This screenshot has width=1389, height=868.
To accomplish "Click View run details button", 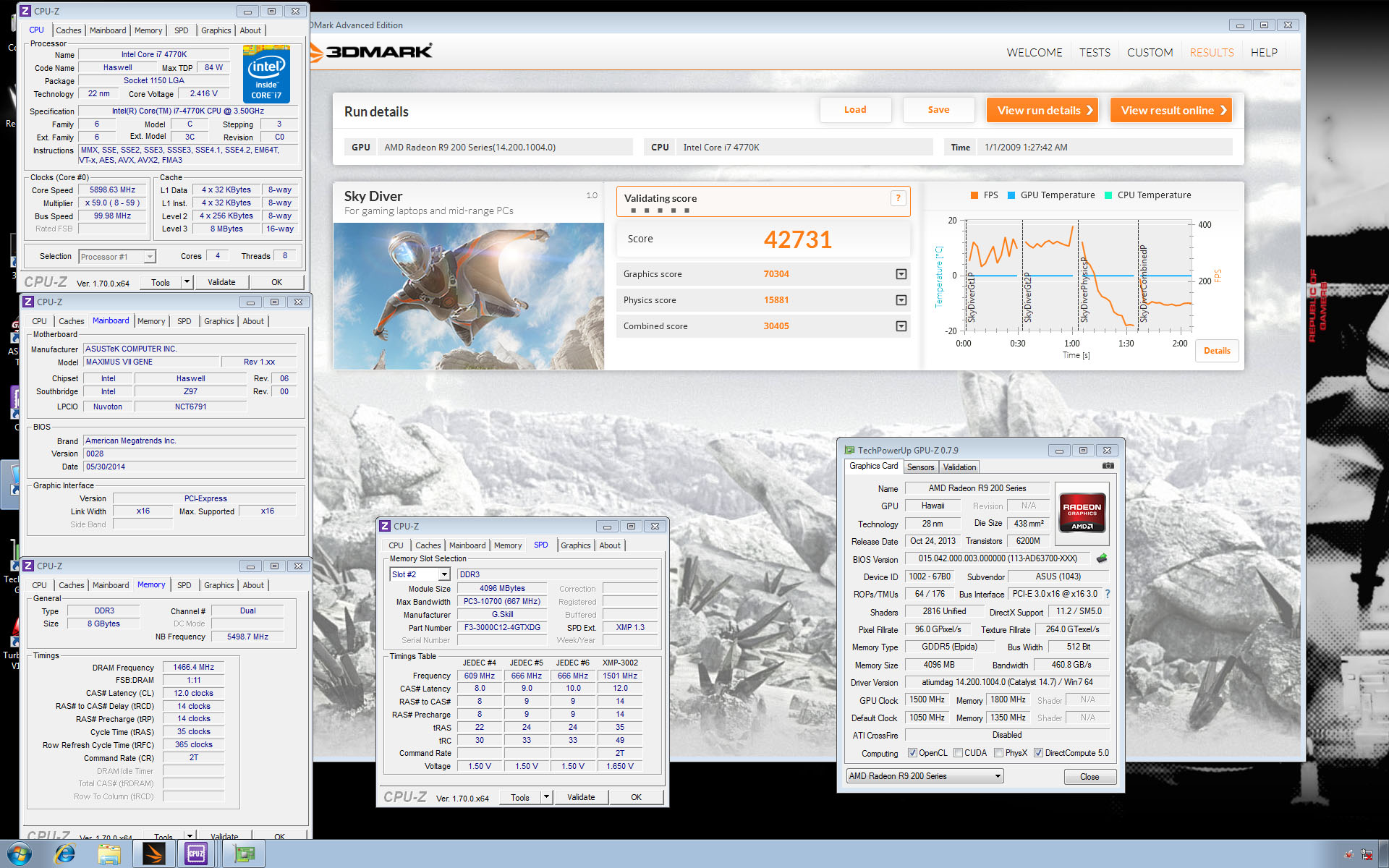I will [x=1042, y=110].
